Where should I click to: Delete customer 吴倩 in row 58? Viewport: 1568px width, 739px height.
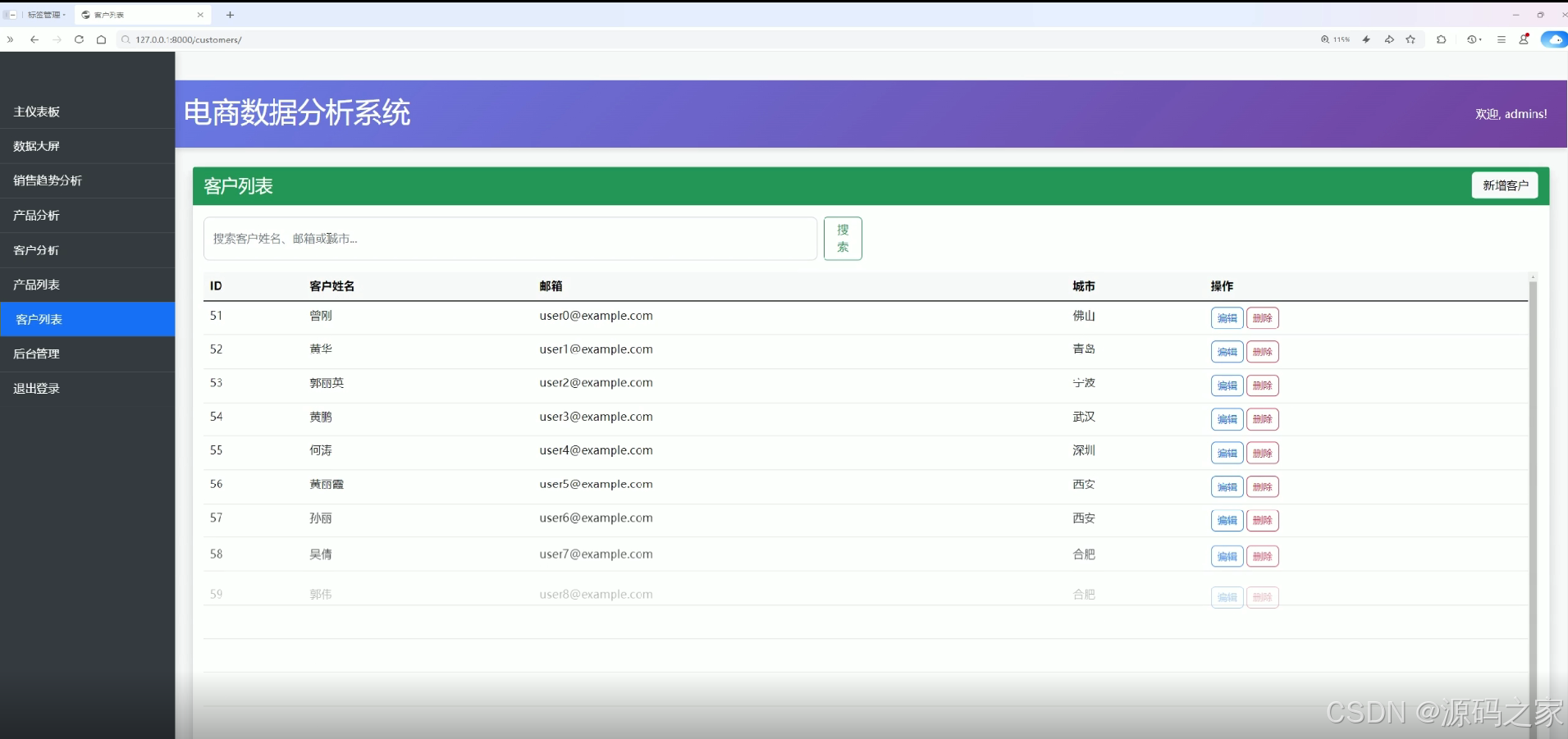click(1263, 556)
